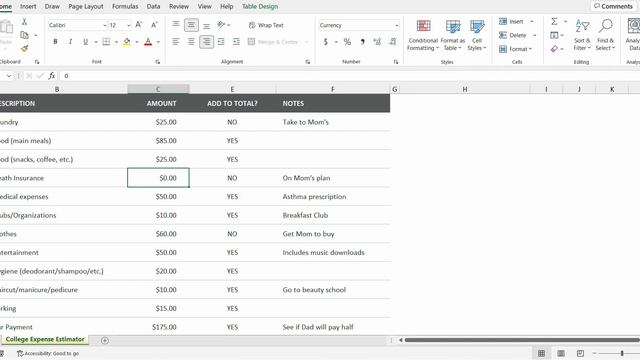Viewport: 640px width, 360px height.
Task: Click Increase Decimal icon
Action: coord(377,42)
